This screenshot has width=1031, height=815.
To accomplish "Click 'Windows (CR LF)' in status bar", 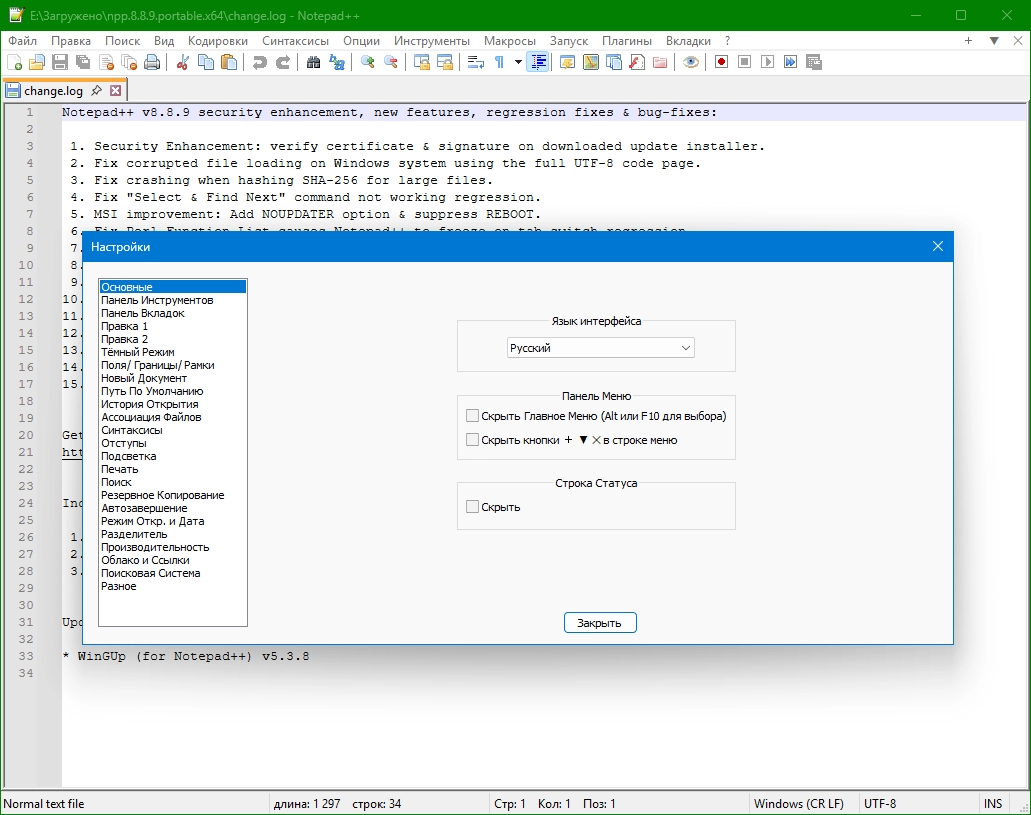I will [798, 803].
